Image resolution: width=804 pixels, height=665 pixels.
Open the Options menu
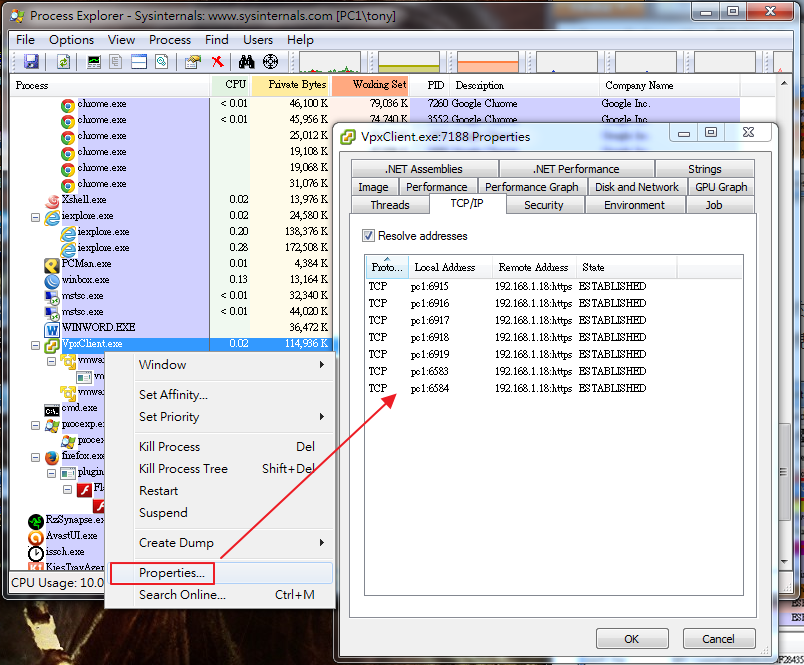71,39
